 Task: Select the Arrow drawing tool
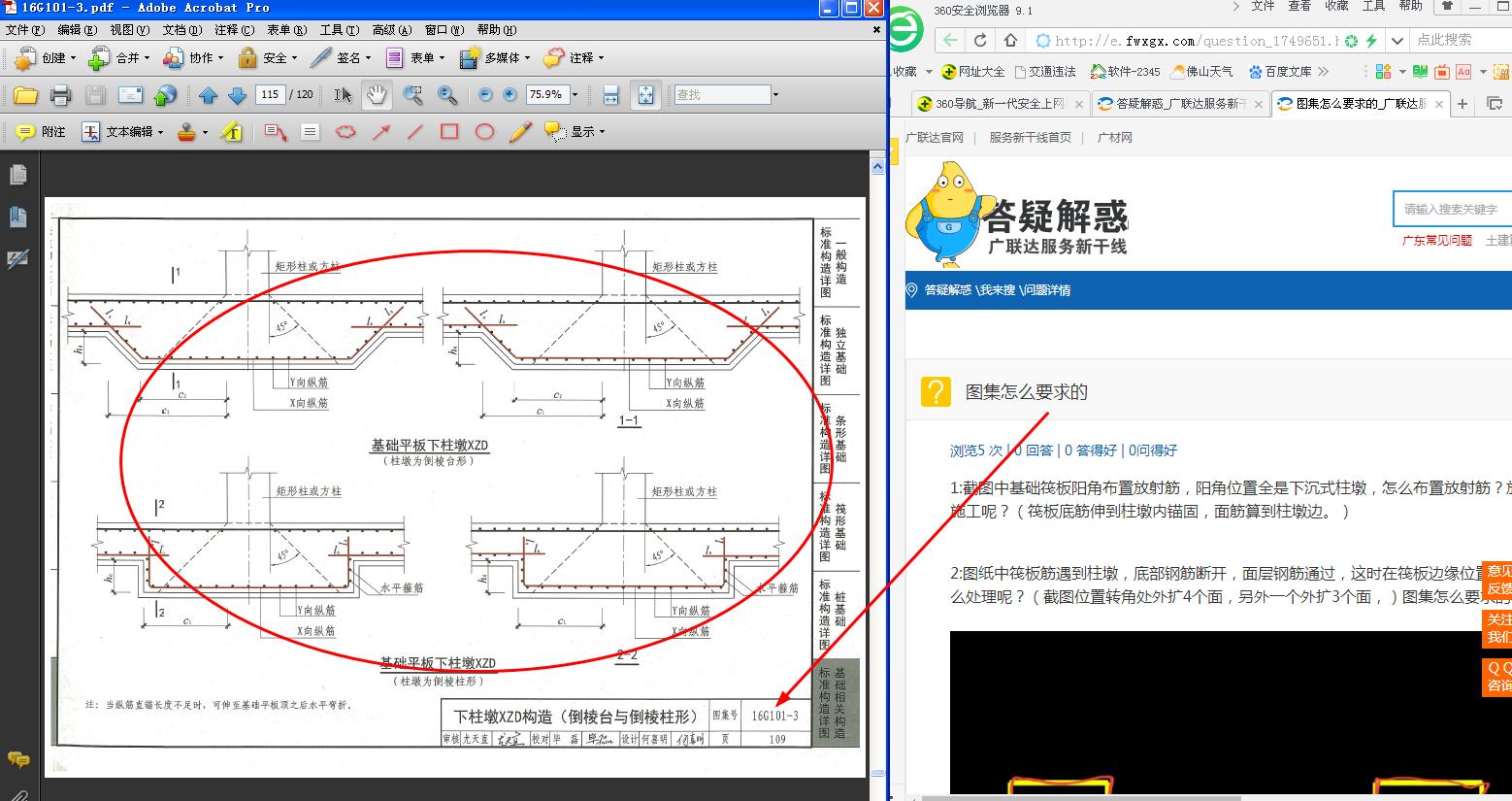(380, 132)
